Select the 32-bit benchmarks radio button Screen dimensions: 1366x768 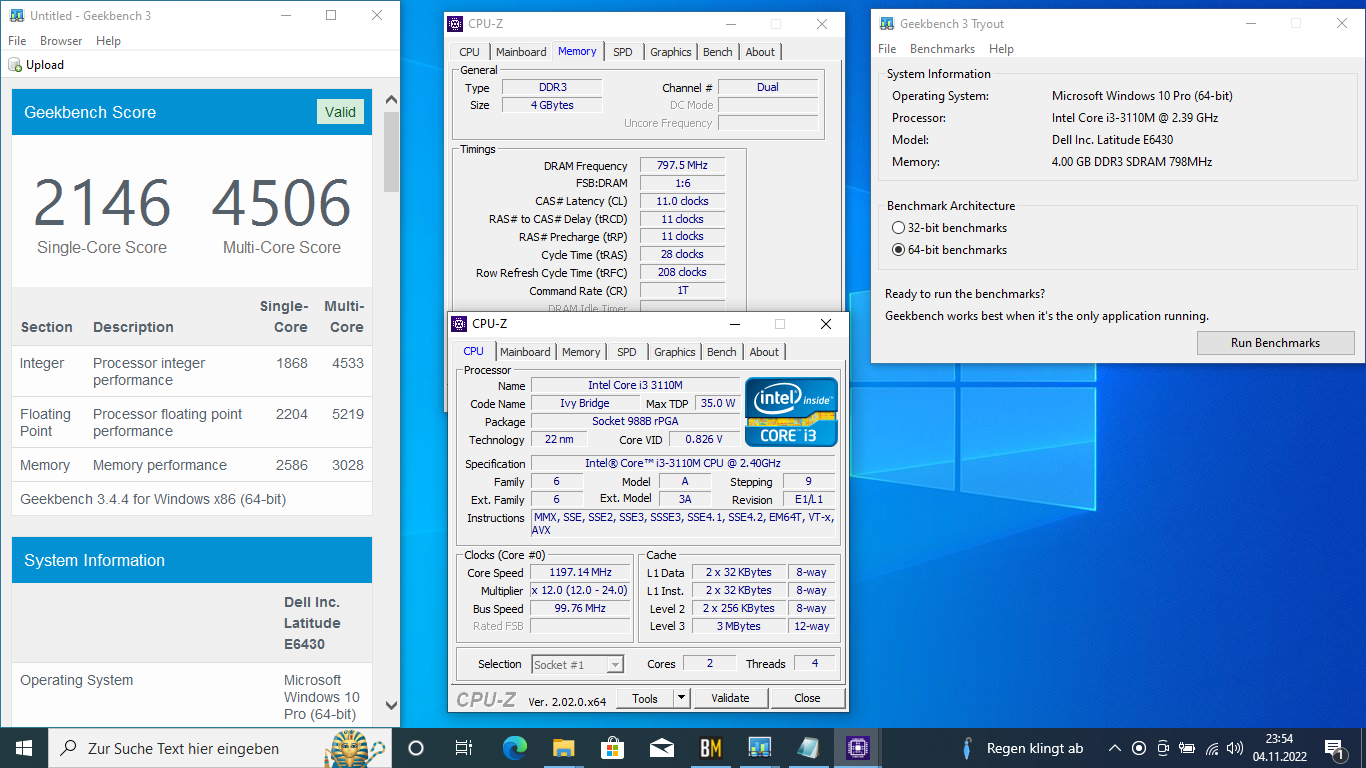point(898,228)
